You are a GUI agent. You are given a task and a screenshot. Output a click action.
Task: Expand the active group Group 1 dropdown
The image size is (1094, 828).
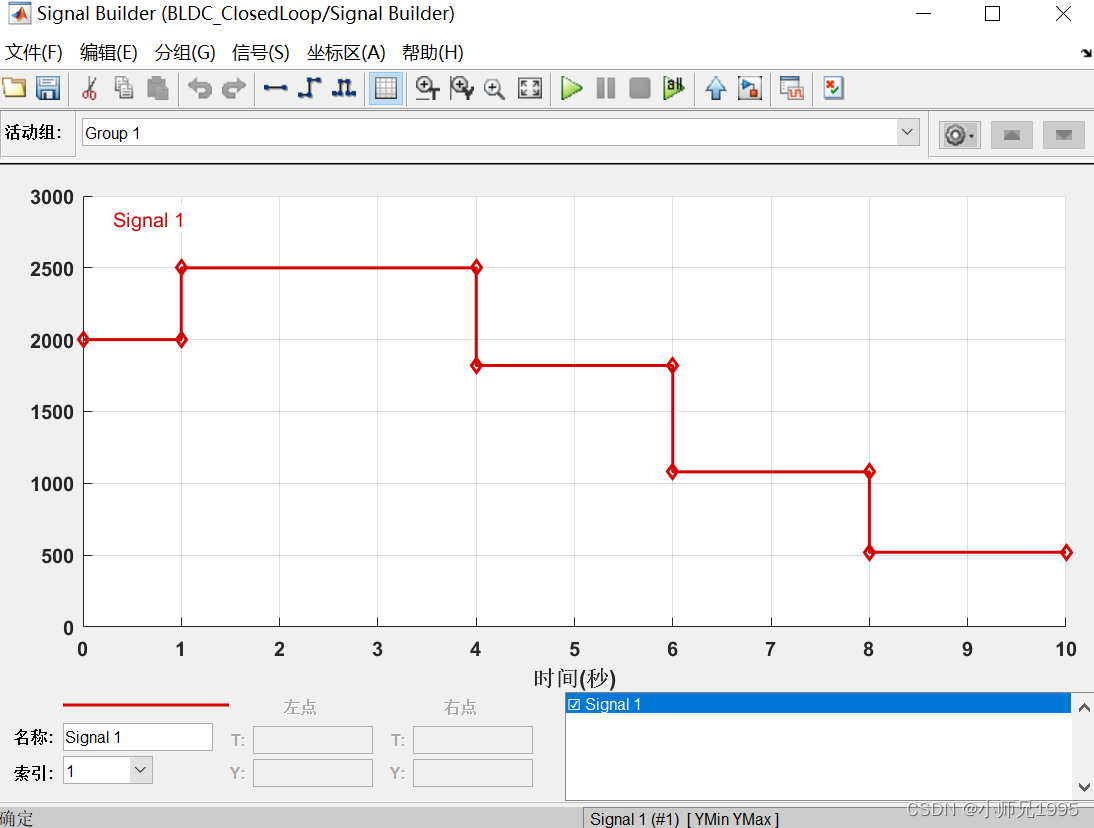click(x=907, y=133)
